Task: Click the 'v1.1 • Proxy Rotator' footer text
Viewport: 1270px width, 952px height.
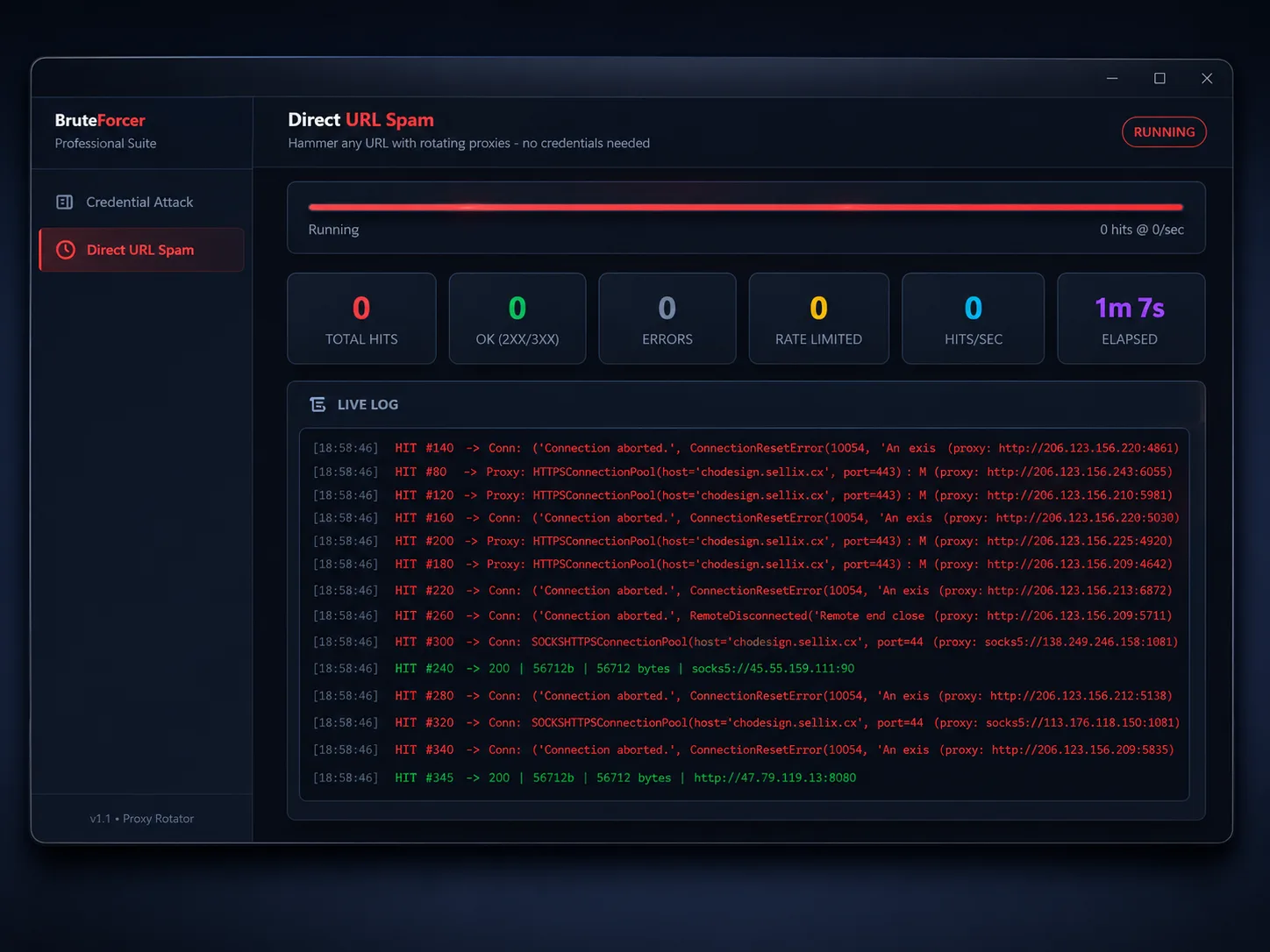Action: 142,819
